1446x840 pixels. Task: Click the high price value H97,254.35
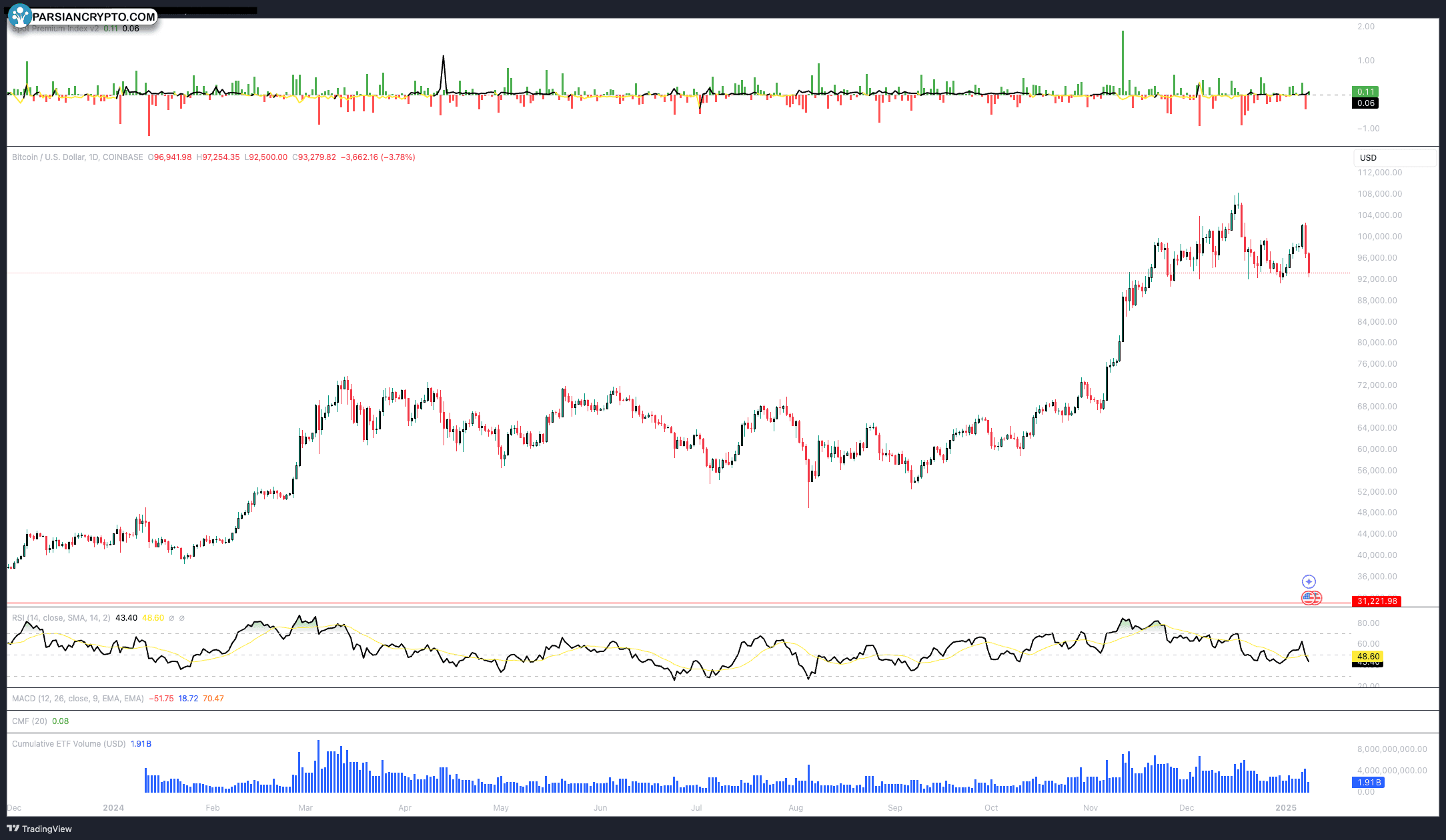pos(217,157)
